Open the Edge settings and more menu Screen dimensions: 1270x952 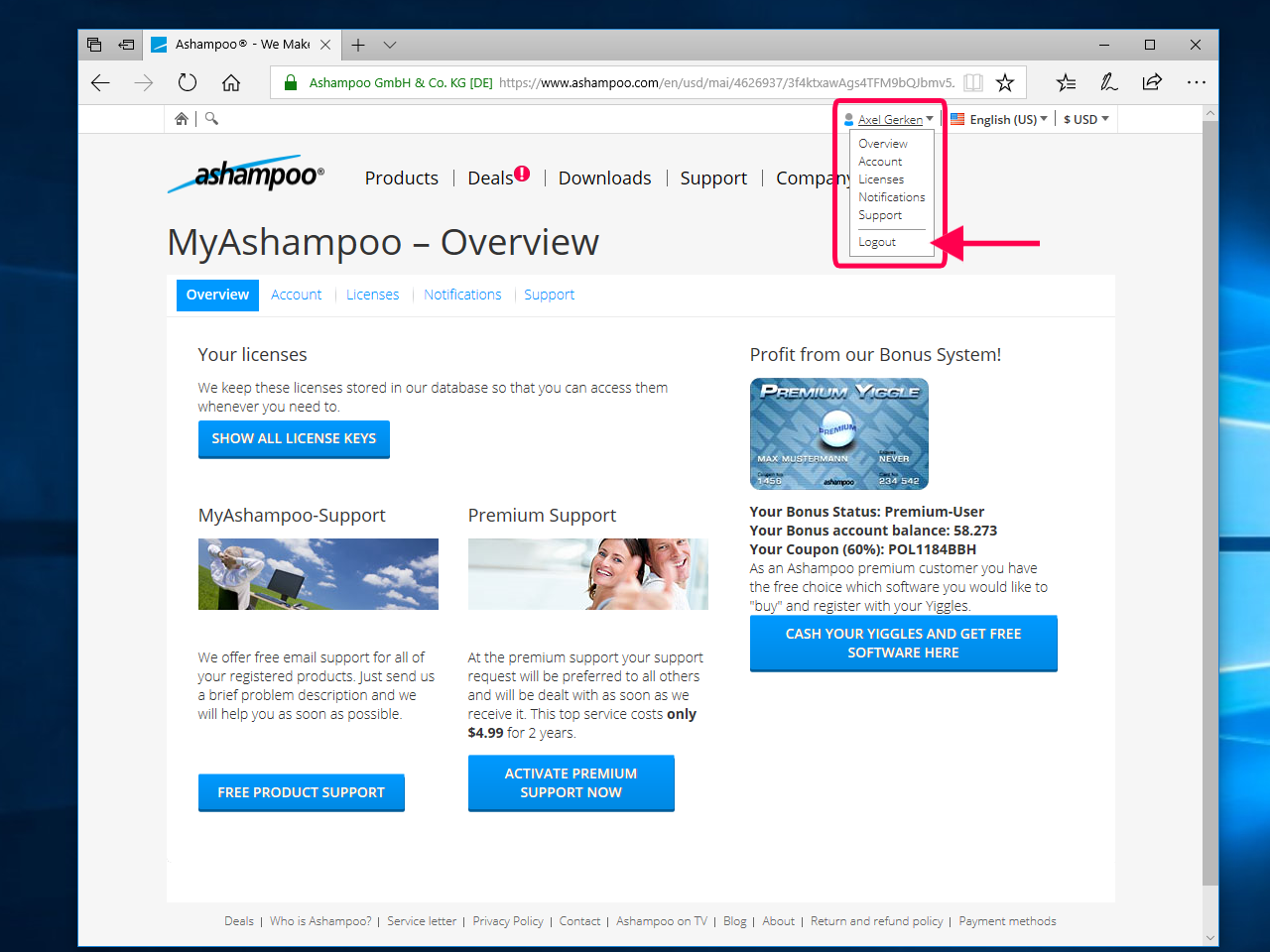(x=1196, y=83)
